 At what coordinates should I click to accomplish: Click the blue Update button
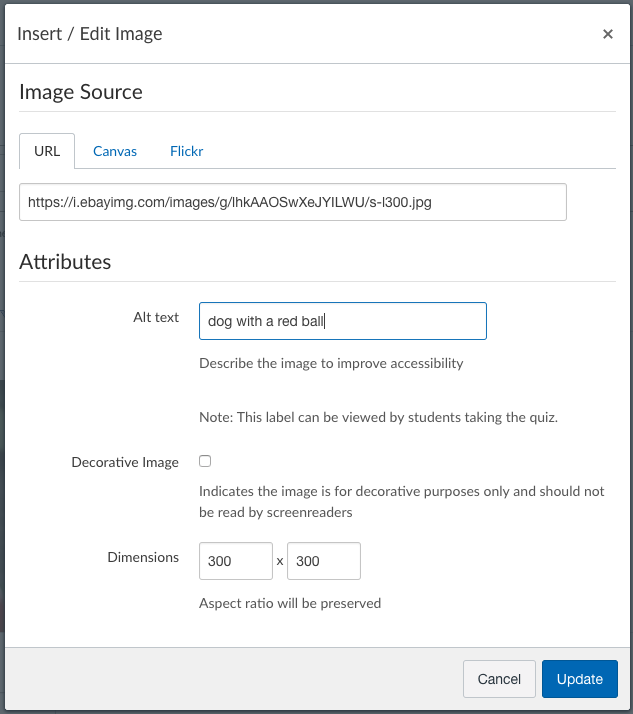pyautogui.click(x=579, y=679)
